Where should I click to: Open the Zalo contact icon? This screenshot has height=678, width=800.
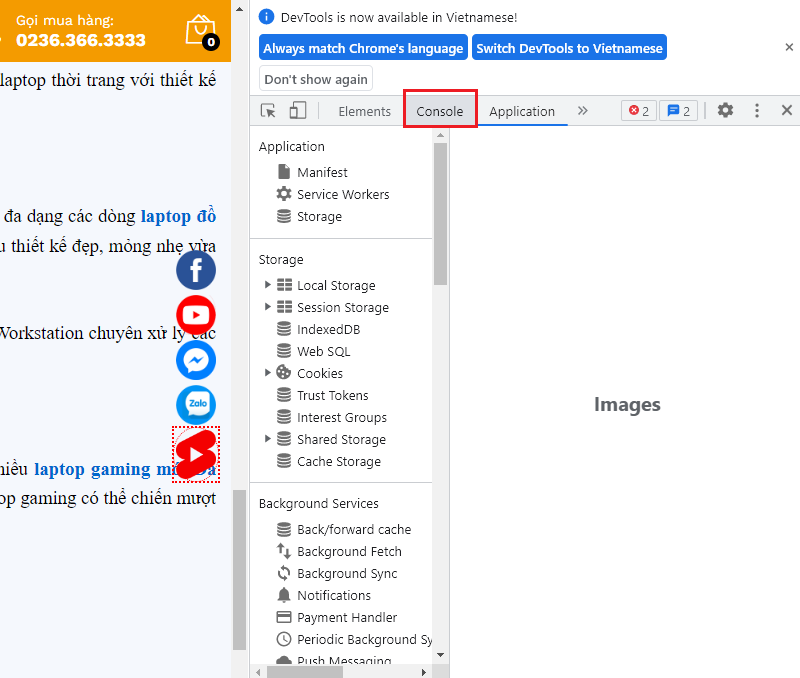[195, 405]
